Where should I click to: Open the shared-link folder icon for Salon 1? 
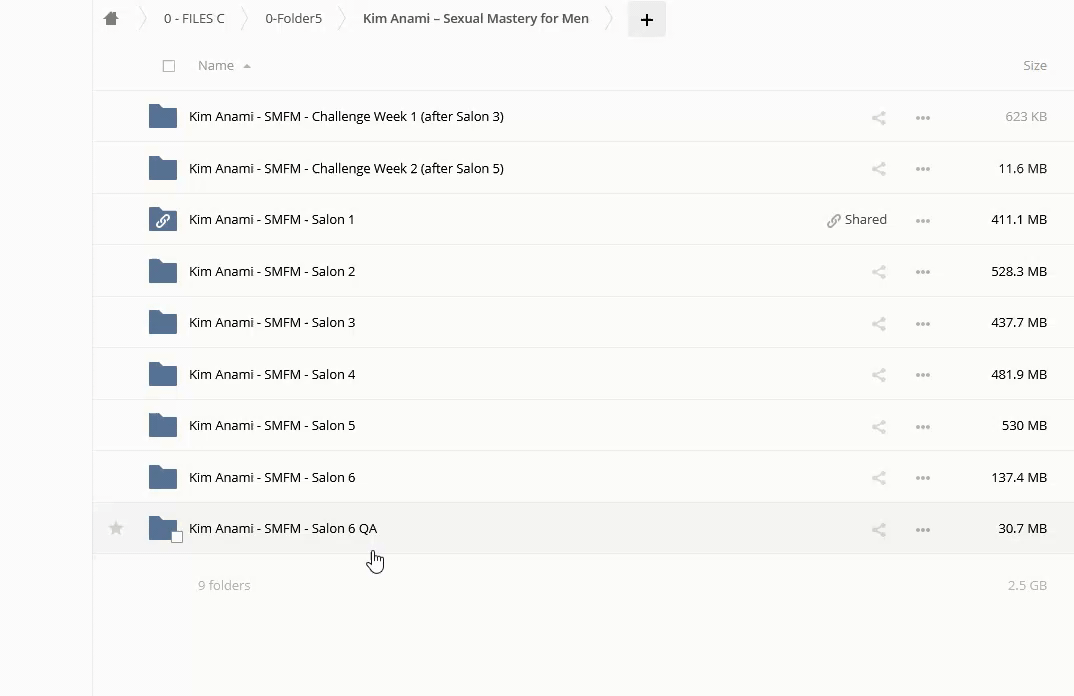tap(162, 220)
